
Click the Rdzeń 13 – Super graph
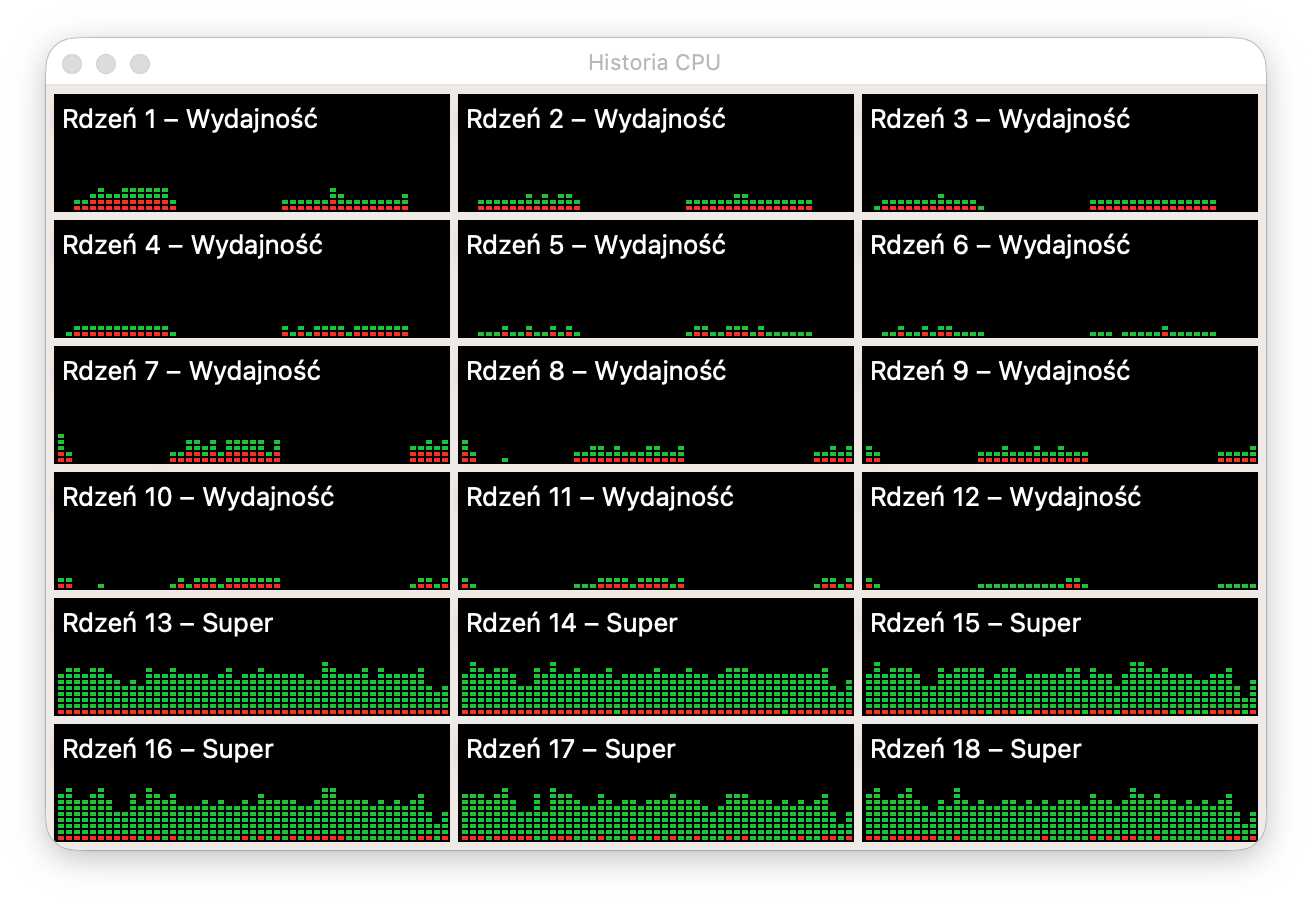(252, 657)
